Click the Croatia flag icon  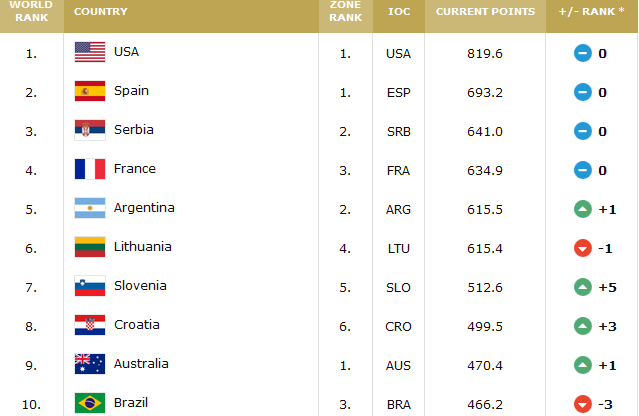(90, 325)
